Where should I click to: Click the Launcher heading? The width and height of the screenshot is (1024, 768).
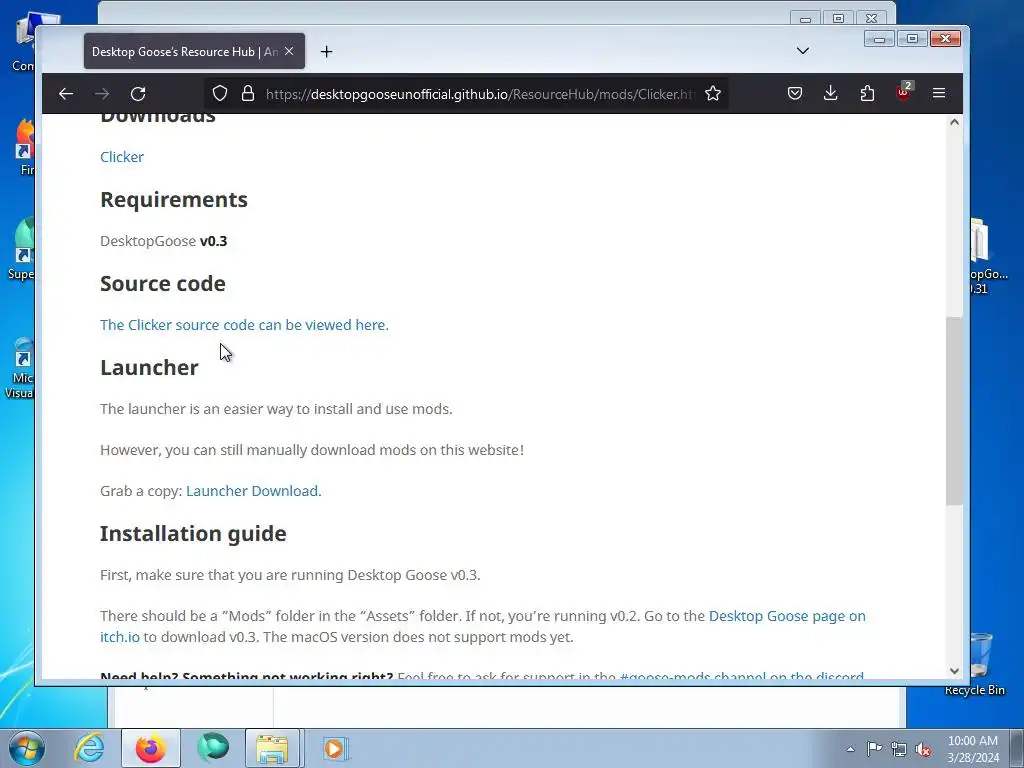pos(149,367)
